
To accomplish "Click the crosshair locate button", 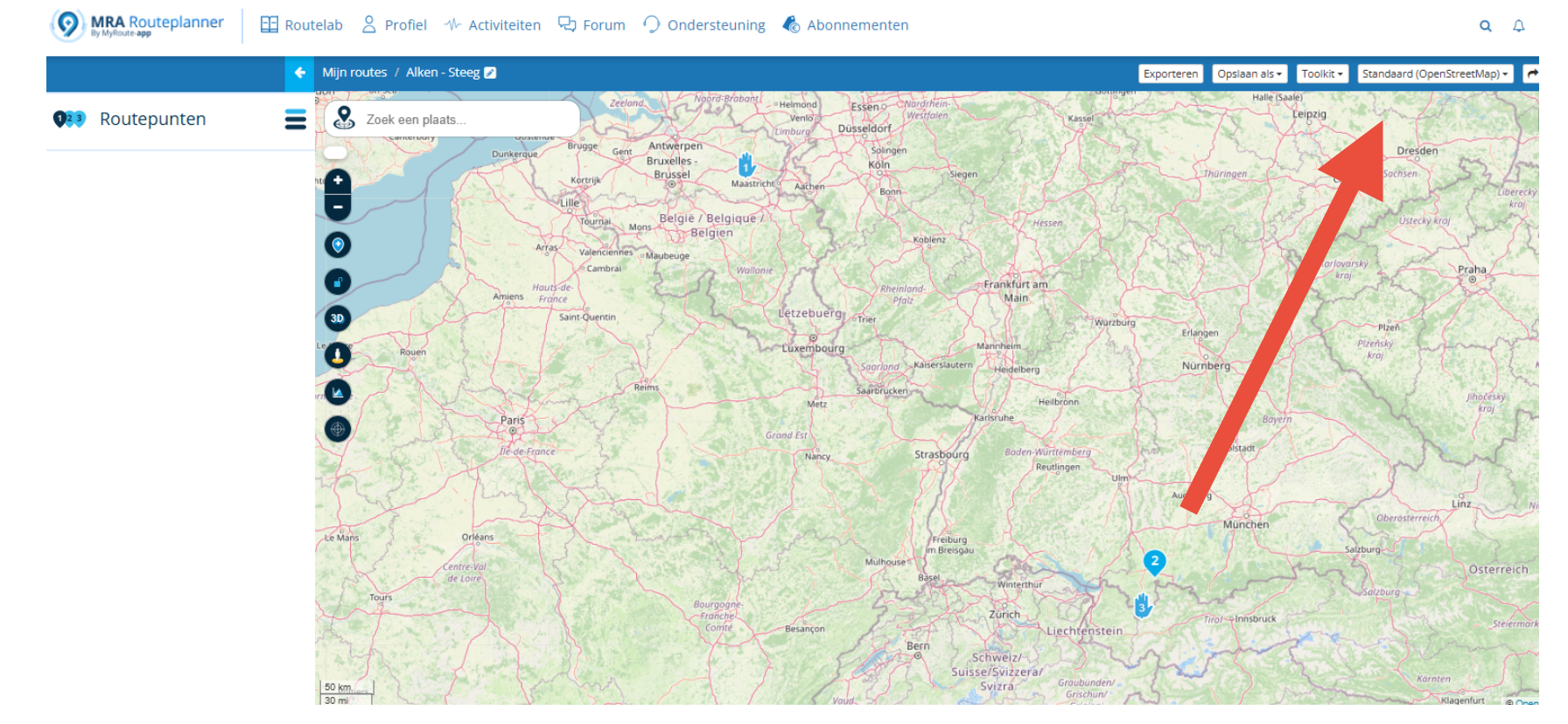I will click(x=338, y=429).
